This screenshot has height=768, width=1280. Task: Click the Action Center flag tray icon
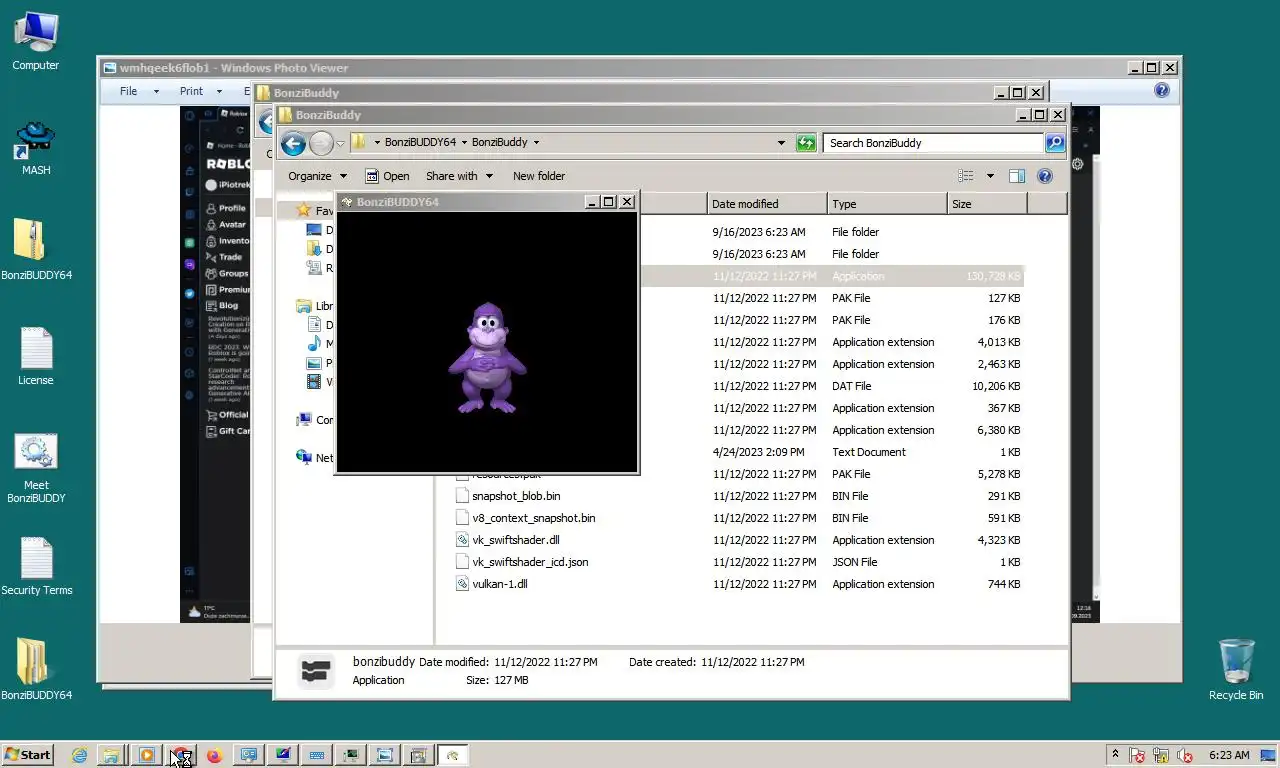pos(1137,755)
